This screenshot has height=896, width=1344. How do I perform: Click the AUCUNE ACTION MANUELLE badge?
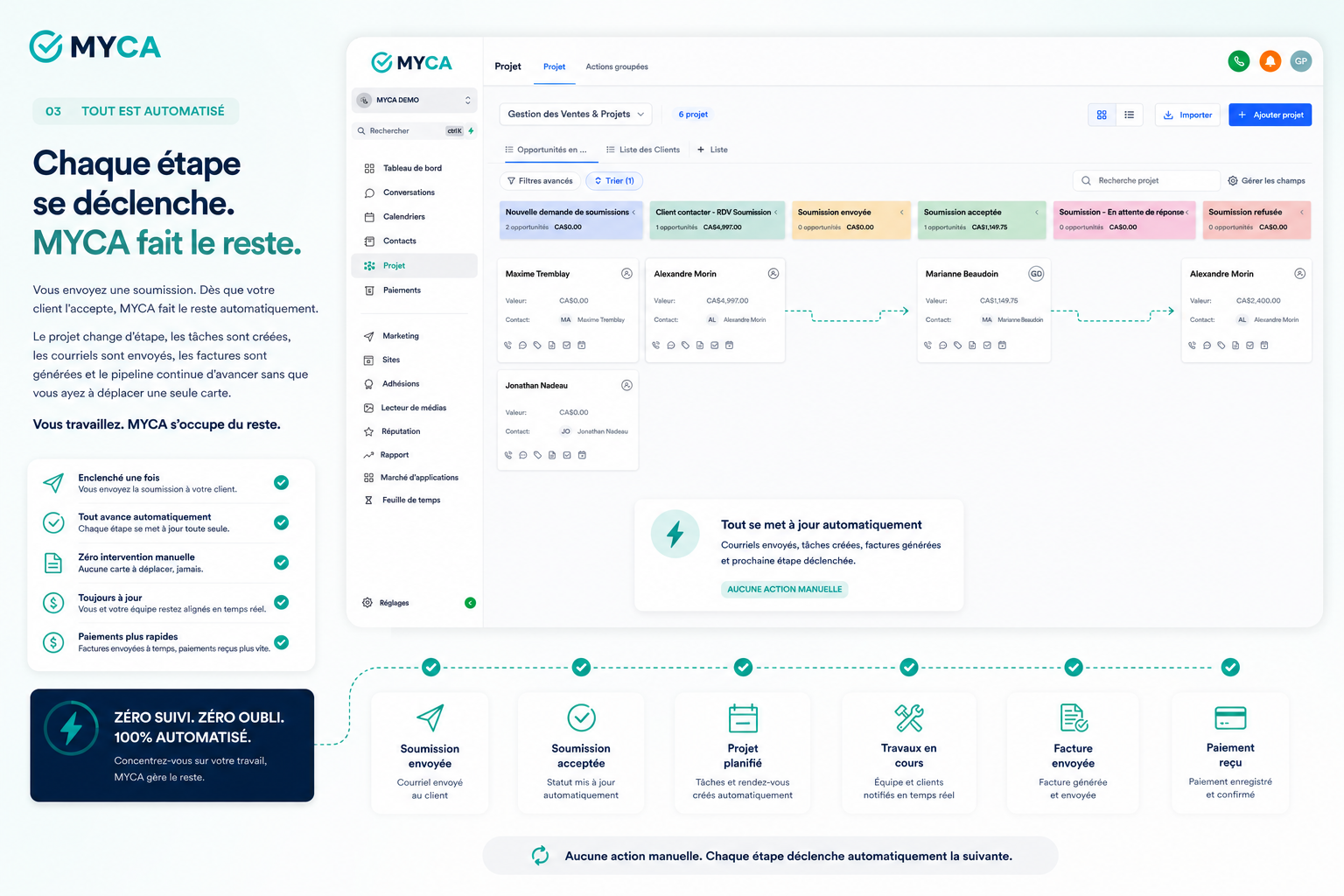(x=785, y=590)
